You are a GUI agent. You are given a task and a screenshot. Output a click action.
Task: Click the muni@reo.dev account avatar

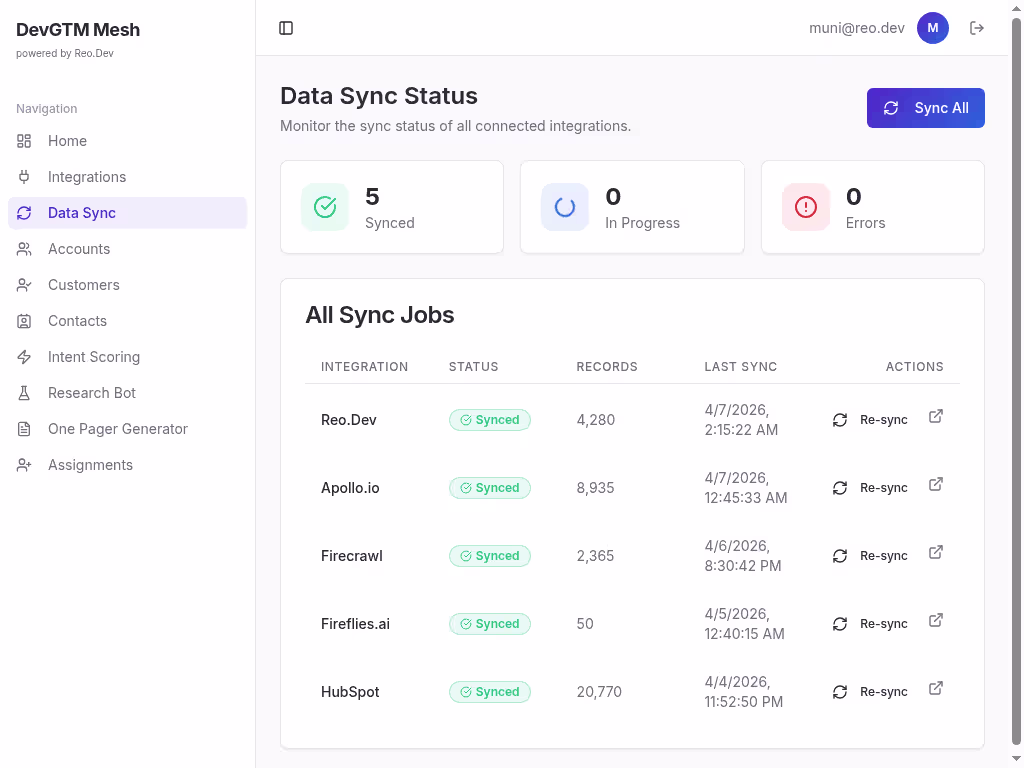932,28
